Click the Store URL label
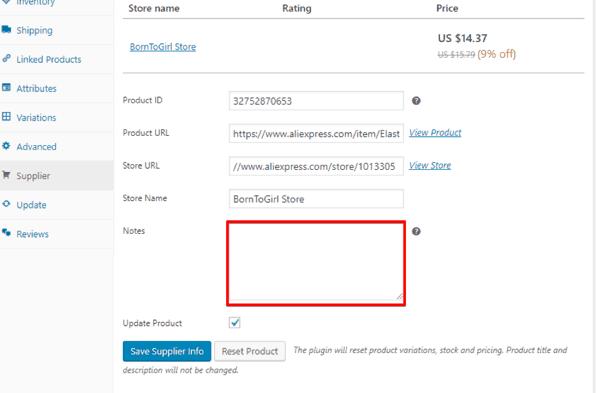The image size is (596, 393). [x=141, y=166]
